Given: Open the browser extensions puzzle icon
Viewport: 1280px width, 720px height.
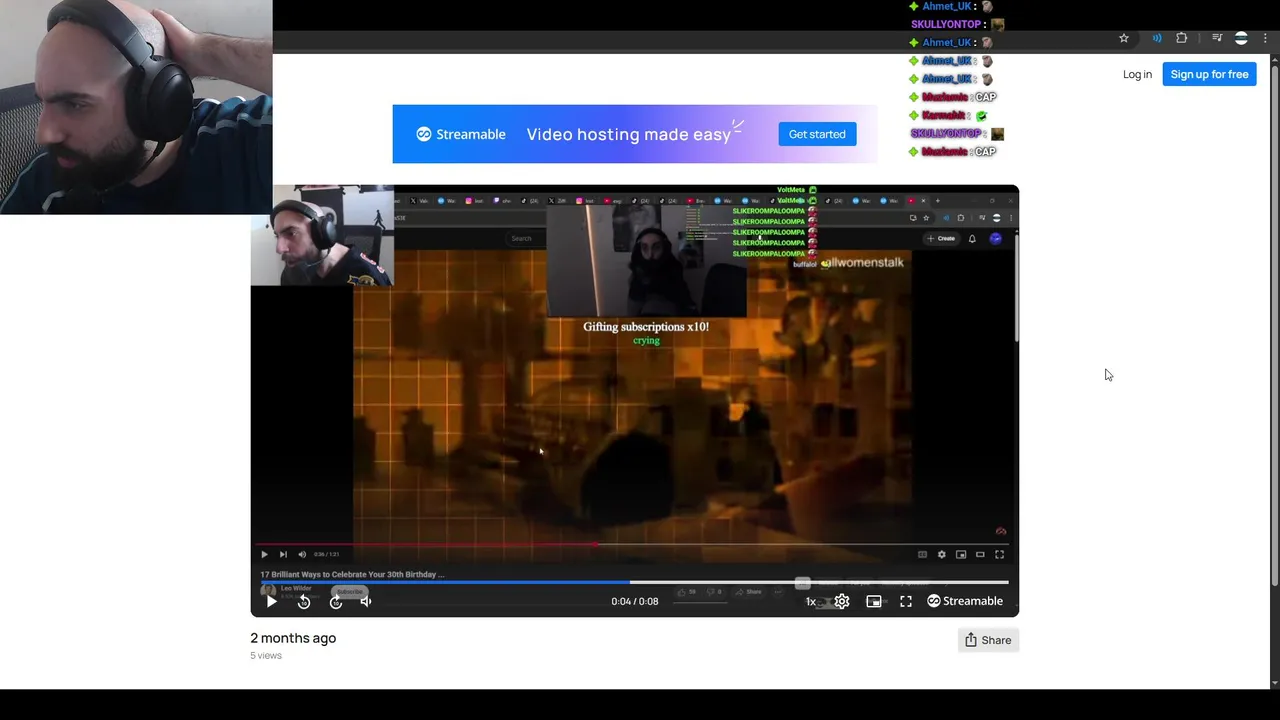Looking at the screenshot, I should tap(1182, 38).
